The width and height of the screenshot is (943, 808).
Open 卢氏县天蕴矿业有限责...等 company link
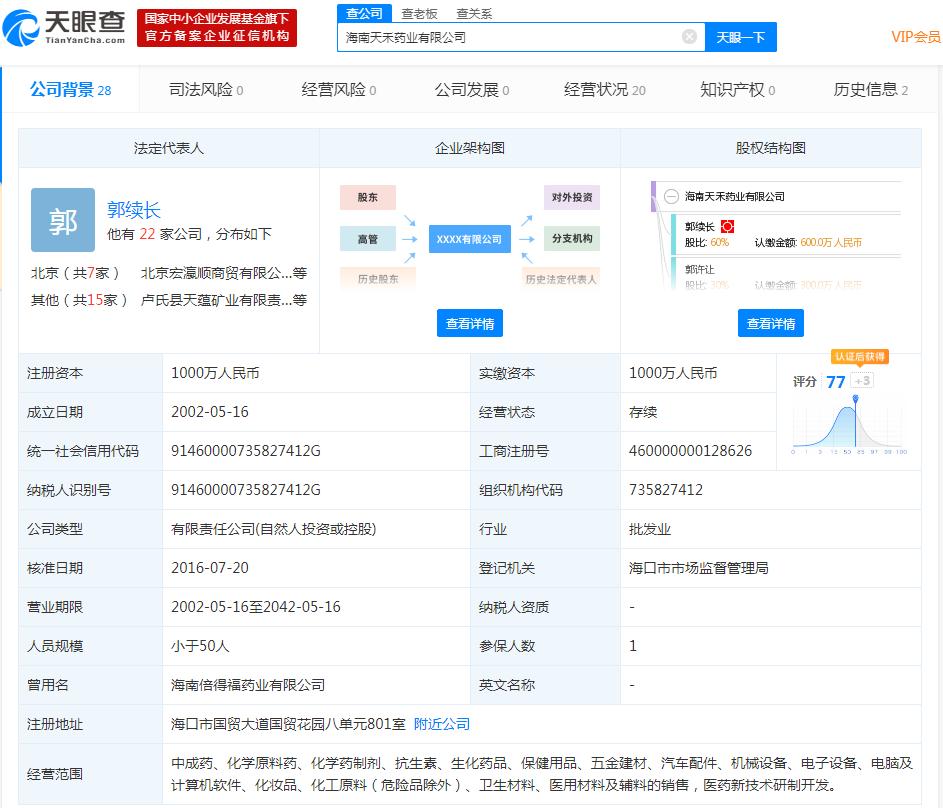coord(224,299)
